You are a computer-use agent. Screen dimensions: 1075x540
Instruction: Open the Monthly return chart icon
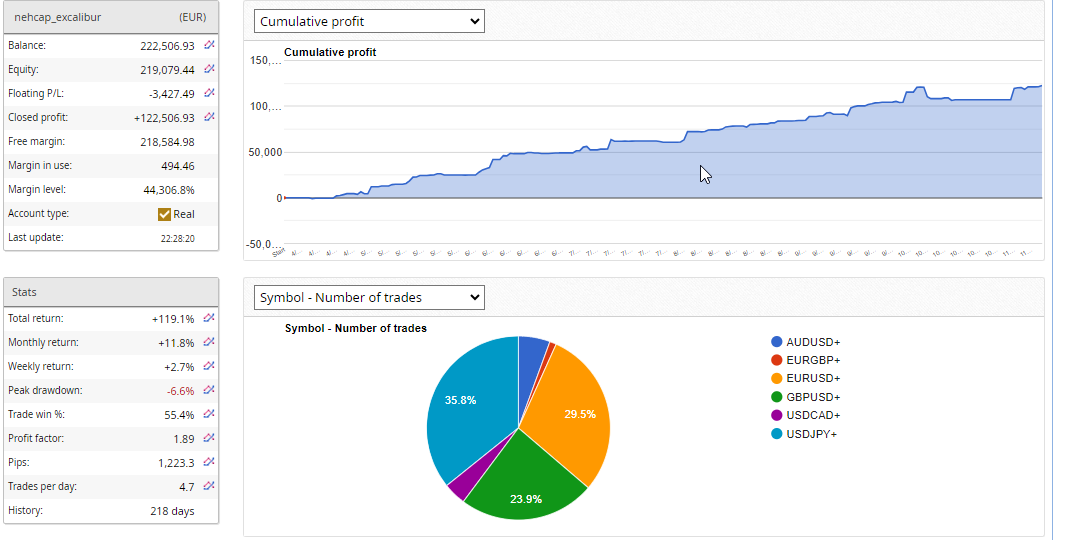[x=209, y=342]
